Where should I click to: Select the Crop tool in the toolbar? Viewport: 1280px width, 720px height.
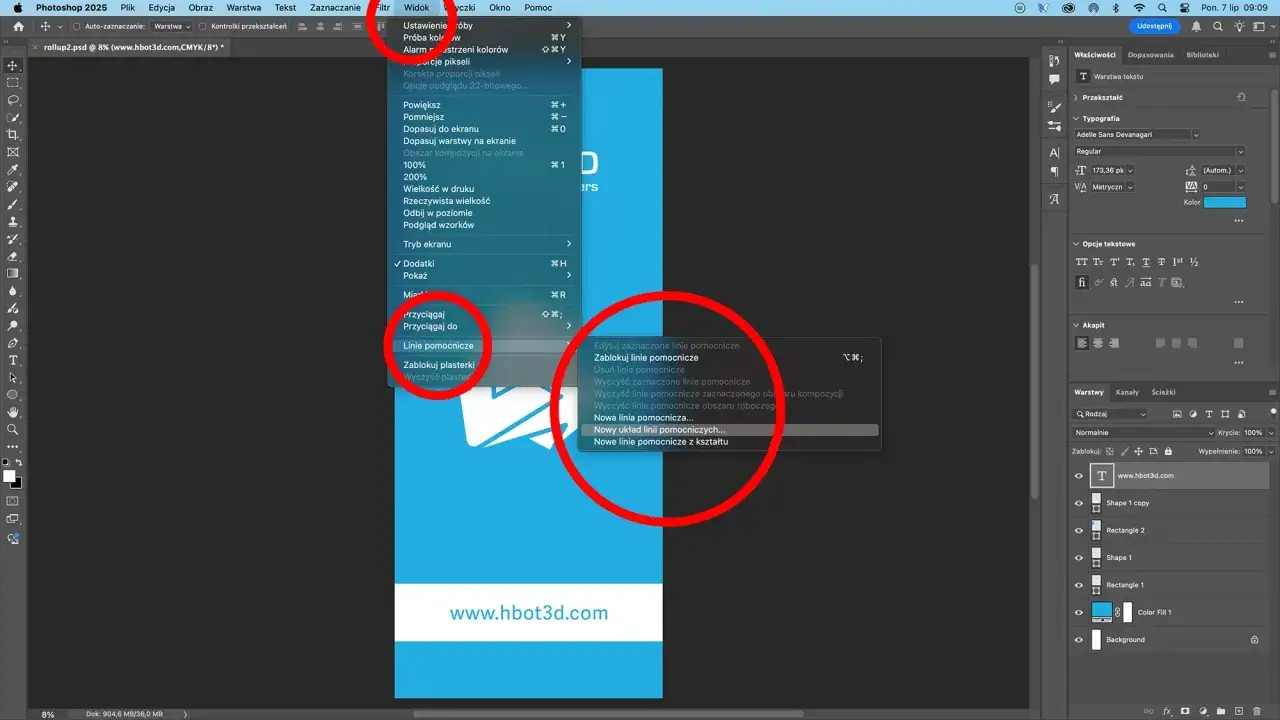[13, 135]
